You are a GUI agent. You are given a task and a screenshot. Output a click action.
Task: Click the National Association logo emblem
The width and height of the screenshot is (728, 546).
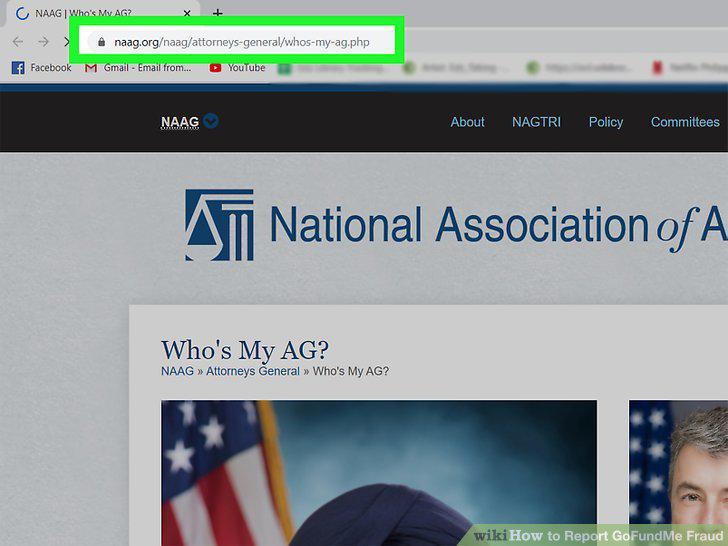click(219, 225)
